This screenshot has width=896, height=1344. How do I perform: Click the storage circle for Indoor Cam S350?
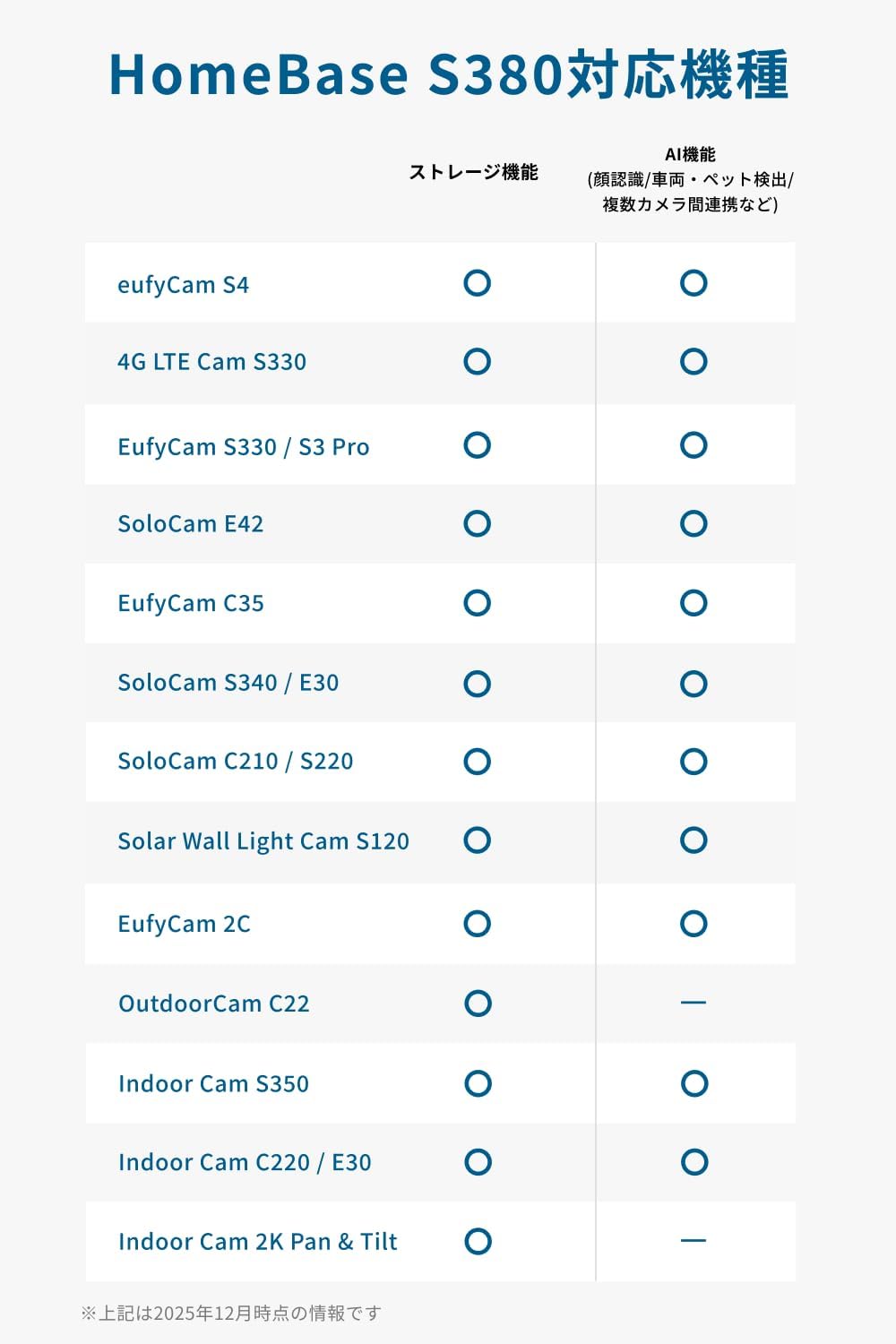pos(478,1083)
